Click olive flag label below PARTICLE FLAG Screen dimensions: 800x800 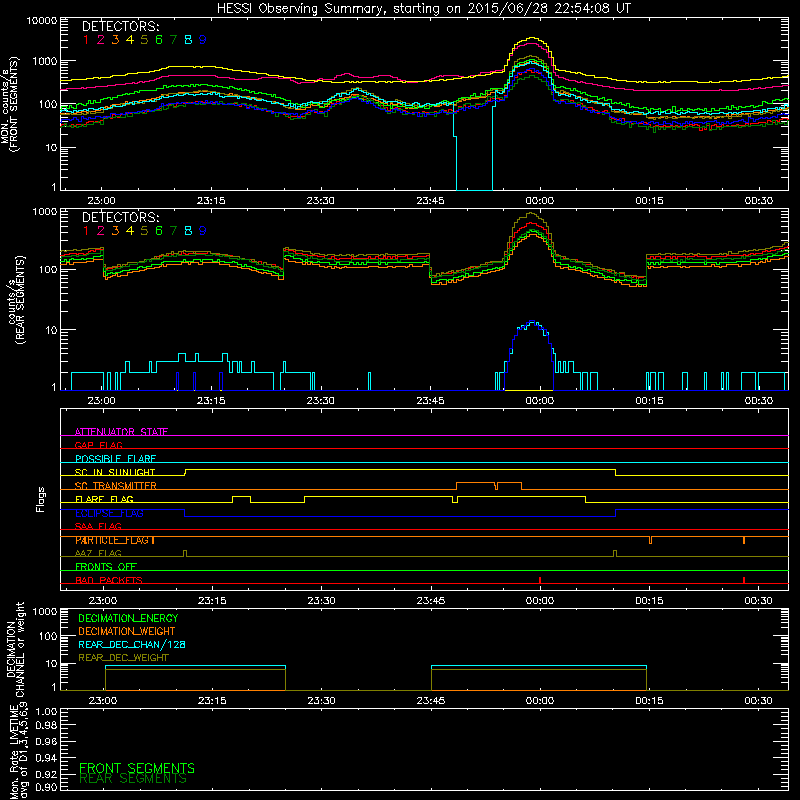pyautogui.click(x=98, y=553)
